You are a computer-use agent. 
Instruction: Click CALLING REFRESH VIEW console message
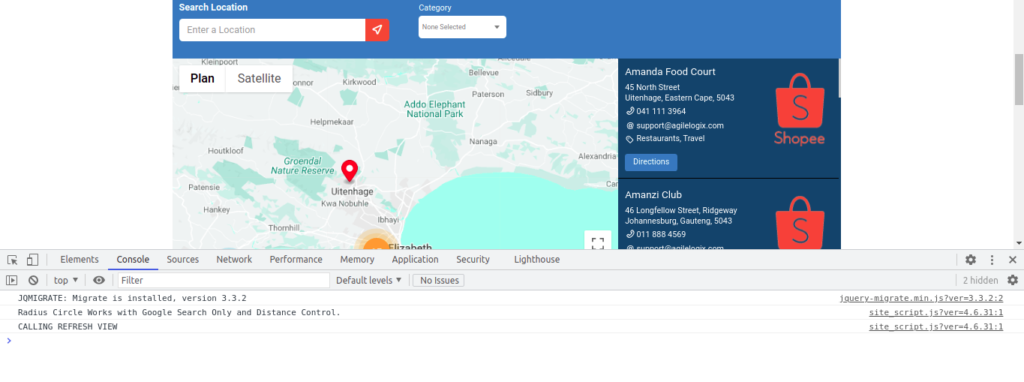pyautogui.click(x=67, y=327)
